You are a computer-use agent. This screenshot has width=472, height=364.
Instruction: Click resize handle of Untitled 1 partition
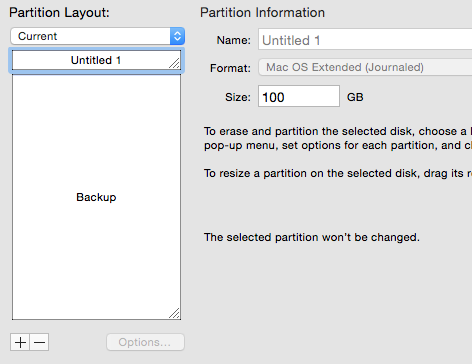(174, 63)
